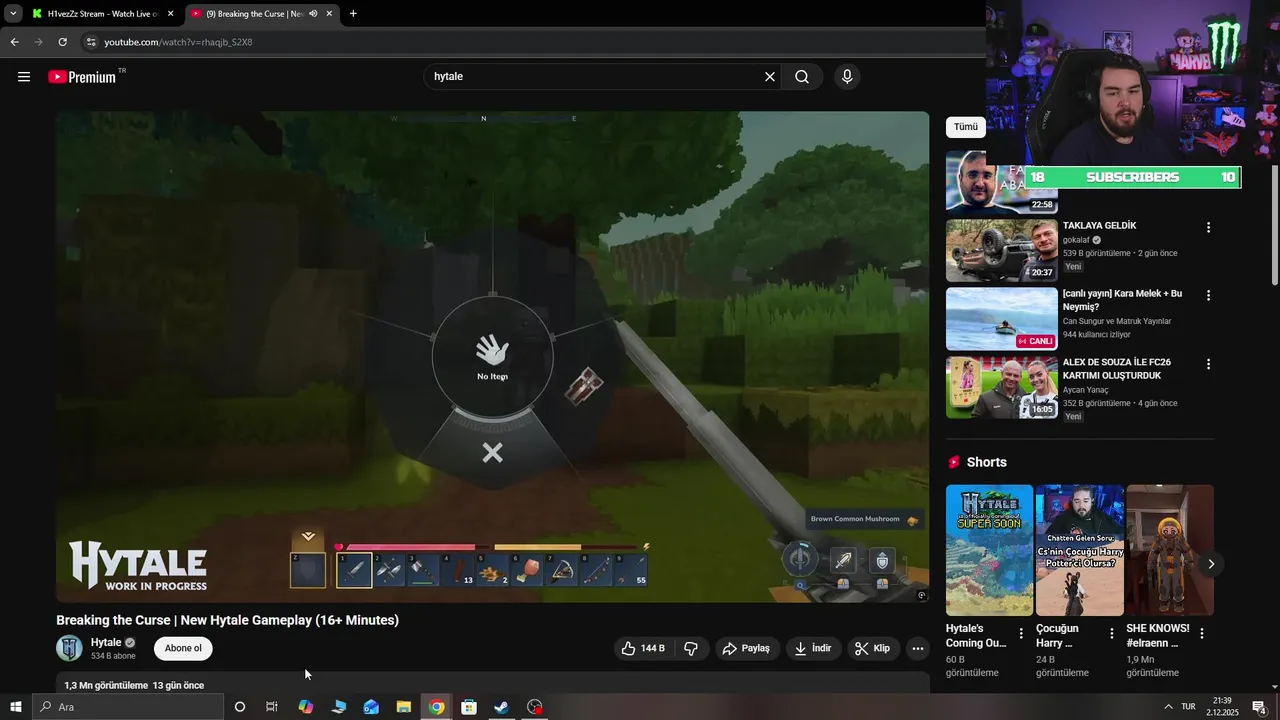Viewport: 1280px width, 720px height.
Task: Mute the Breaking the Curse tab audio
Action: click(x=313, y=14)
